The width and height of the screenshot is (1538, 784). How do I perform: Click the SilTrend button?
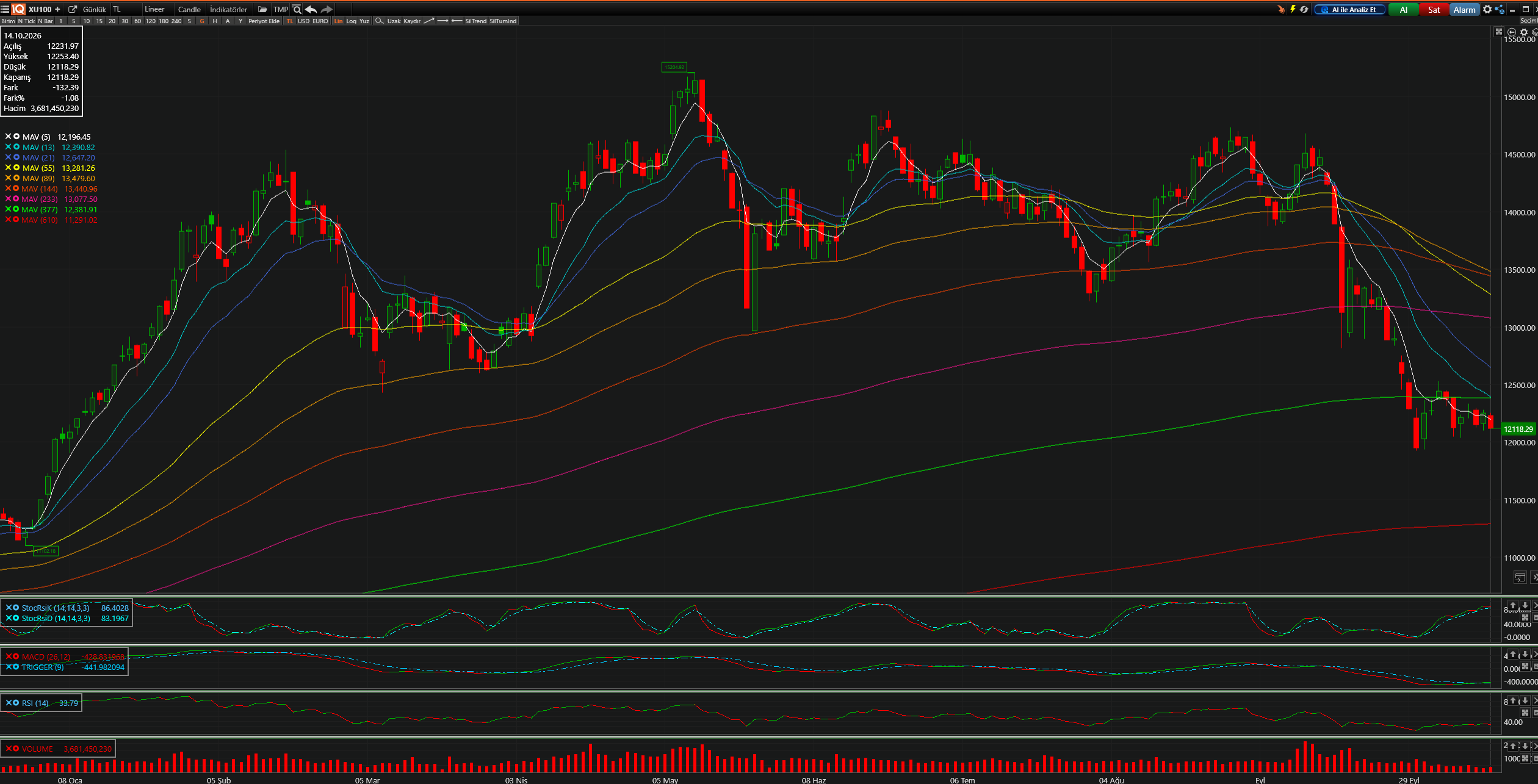pos(476,21)
